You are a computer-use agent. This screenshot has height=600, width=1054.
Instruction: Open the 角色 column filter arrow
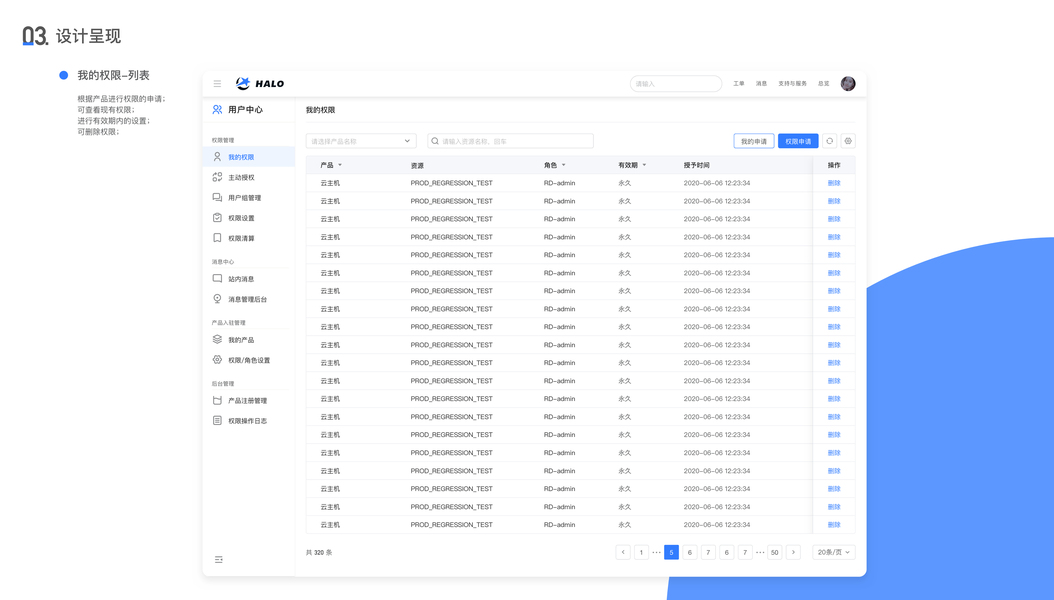coord(563,165)
